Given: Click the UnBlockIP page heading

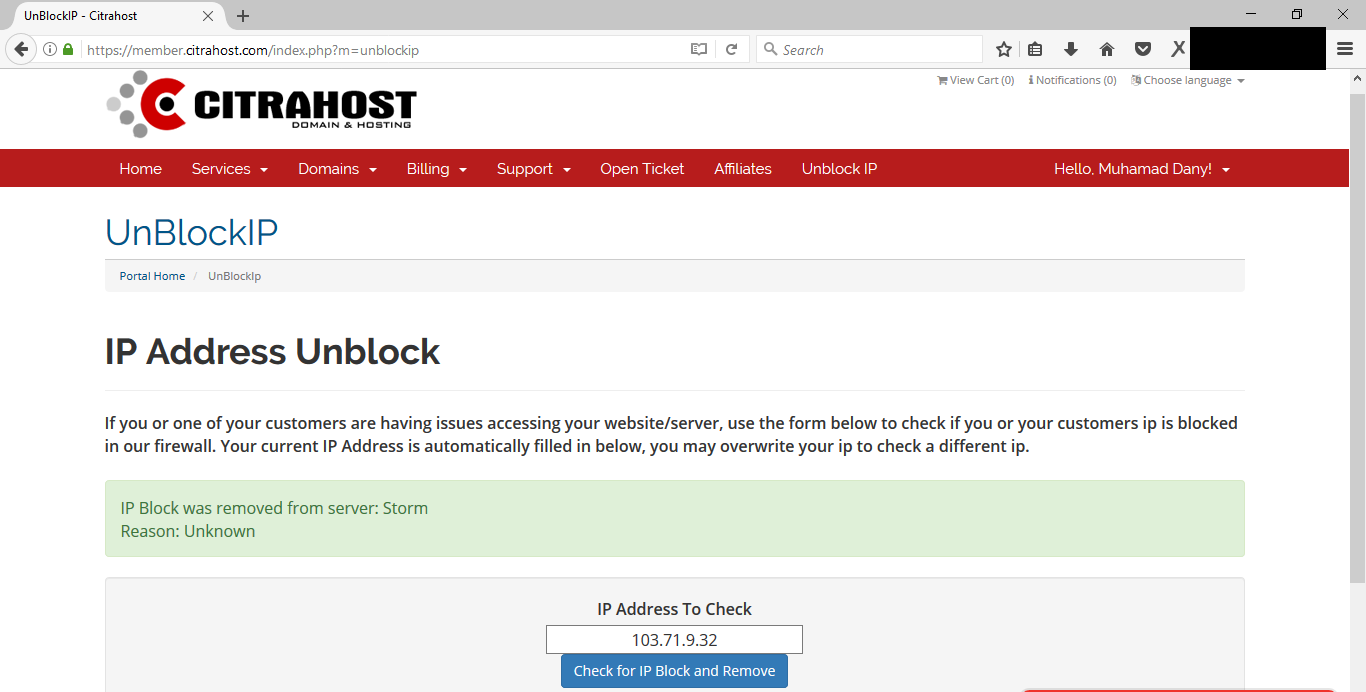Looking at the screenshot, I should pyautogui.click(x=192, y=232).
